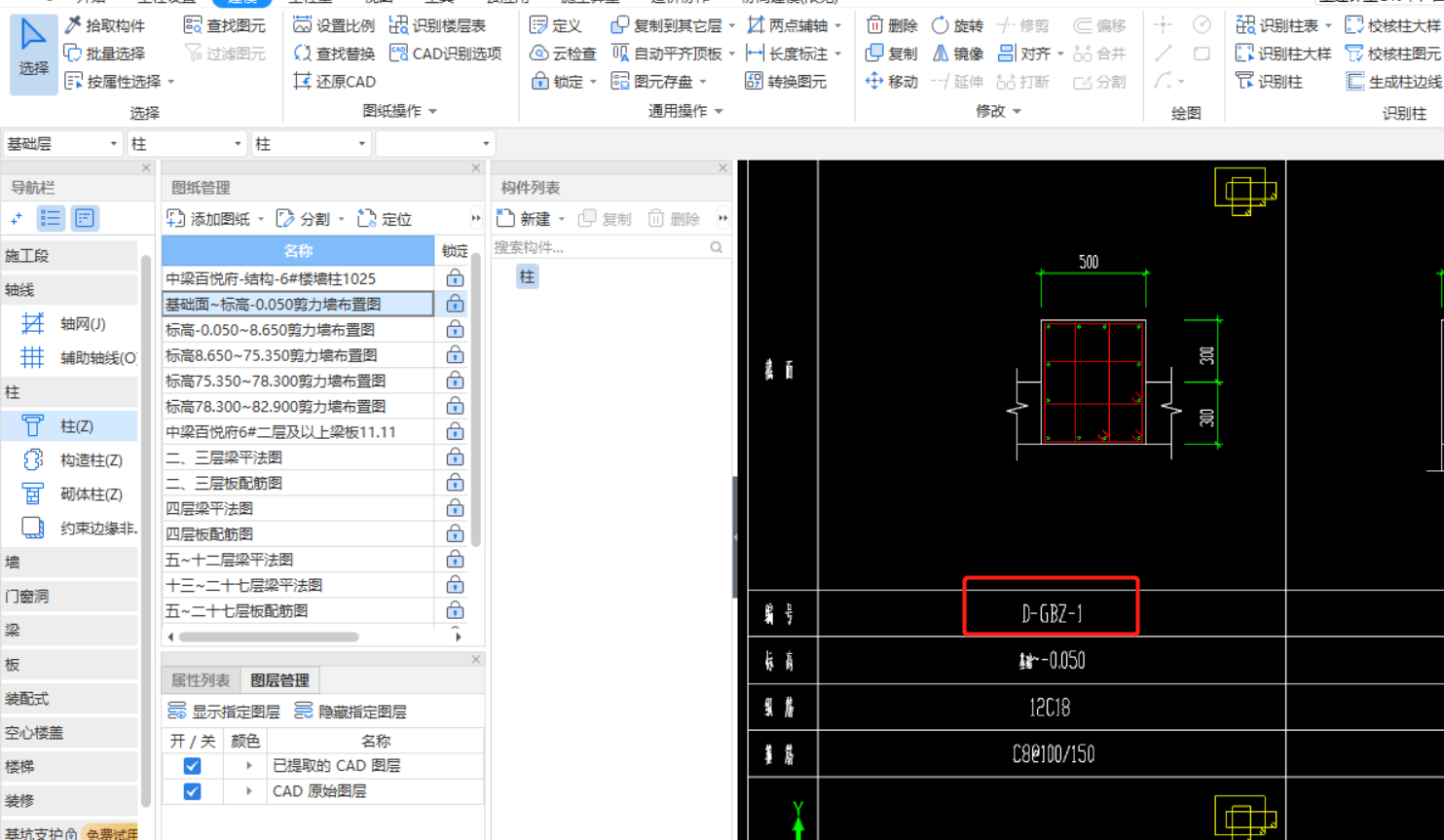
Task: Toggle CAD 原始图层 checkbox
Action: click(x=192, y=791)
